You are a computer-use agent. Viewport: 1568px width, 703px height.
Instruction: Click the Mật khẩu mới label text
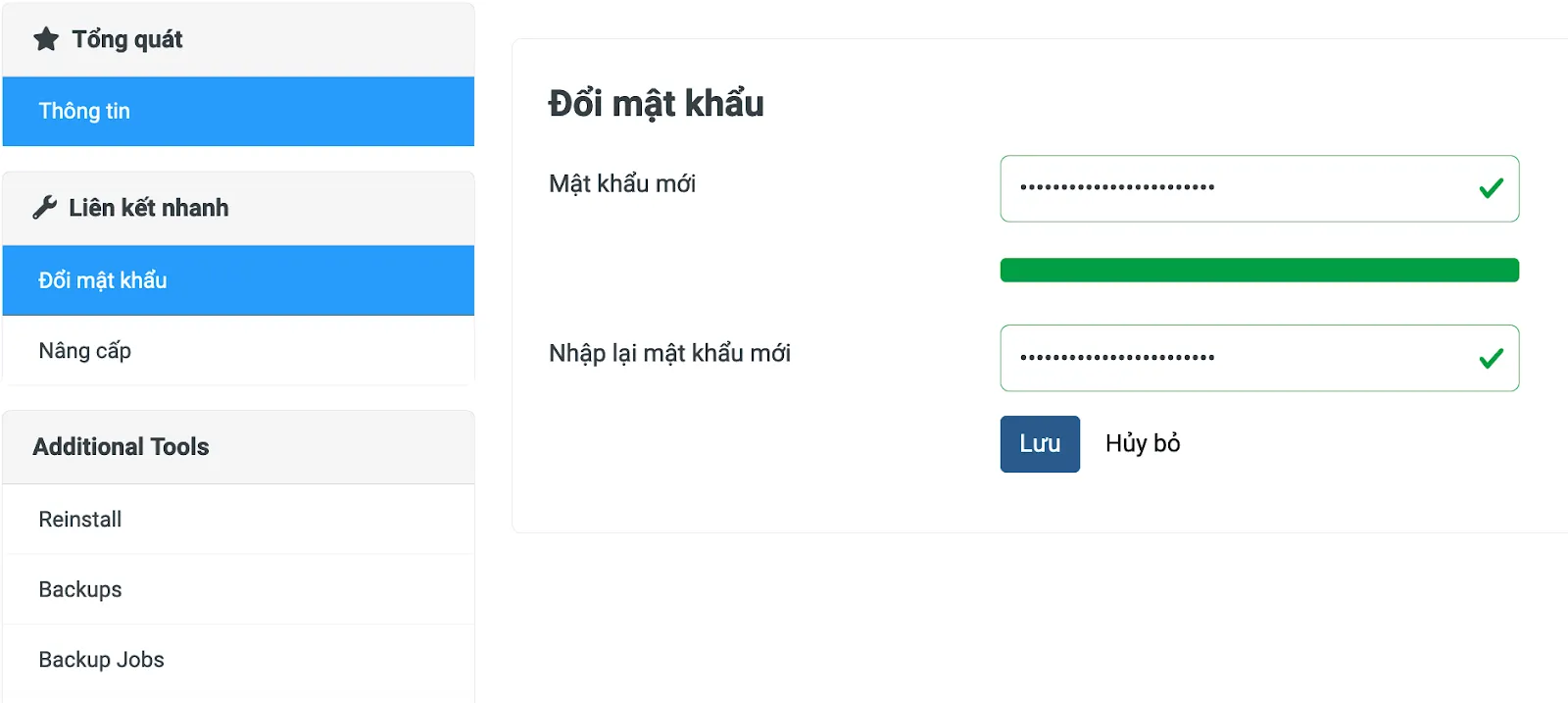[x=622, y=183]
